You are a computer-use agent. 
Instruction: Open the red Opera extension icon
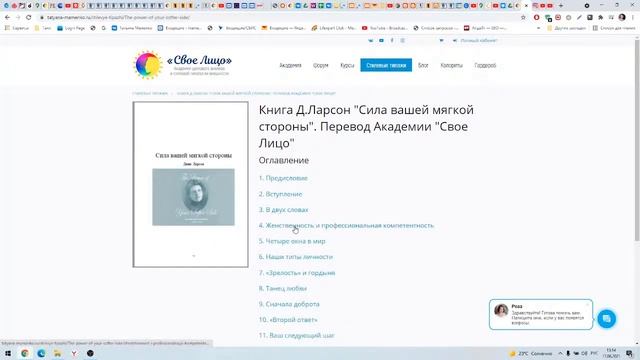(536, 18)
